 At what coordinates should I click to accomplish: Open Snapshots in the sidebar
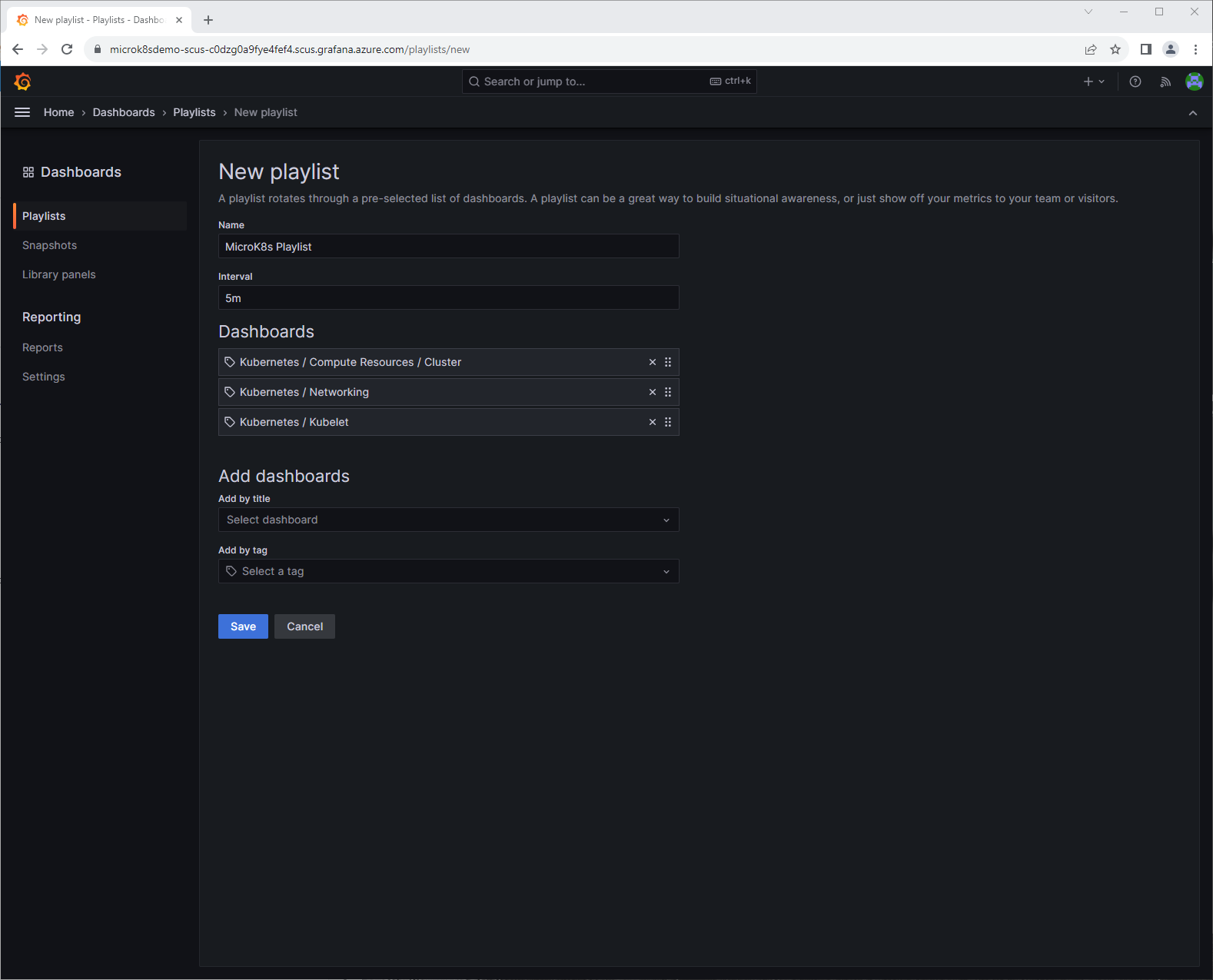pyautogui.click(x=49, y=245)
